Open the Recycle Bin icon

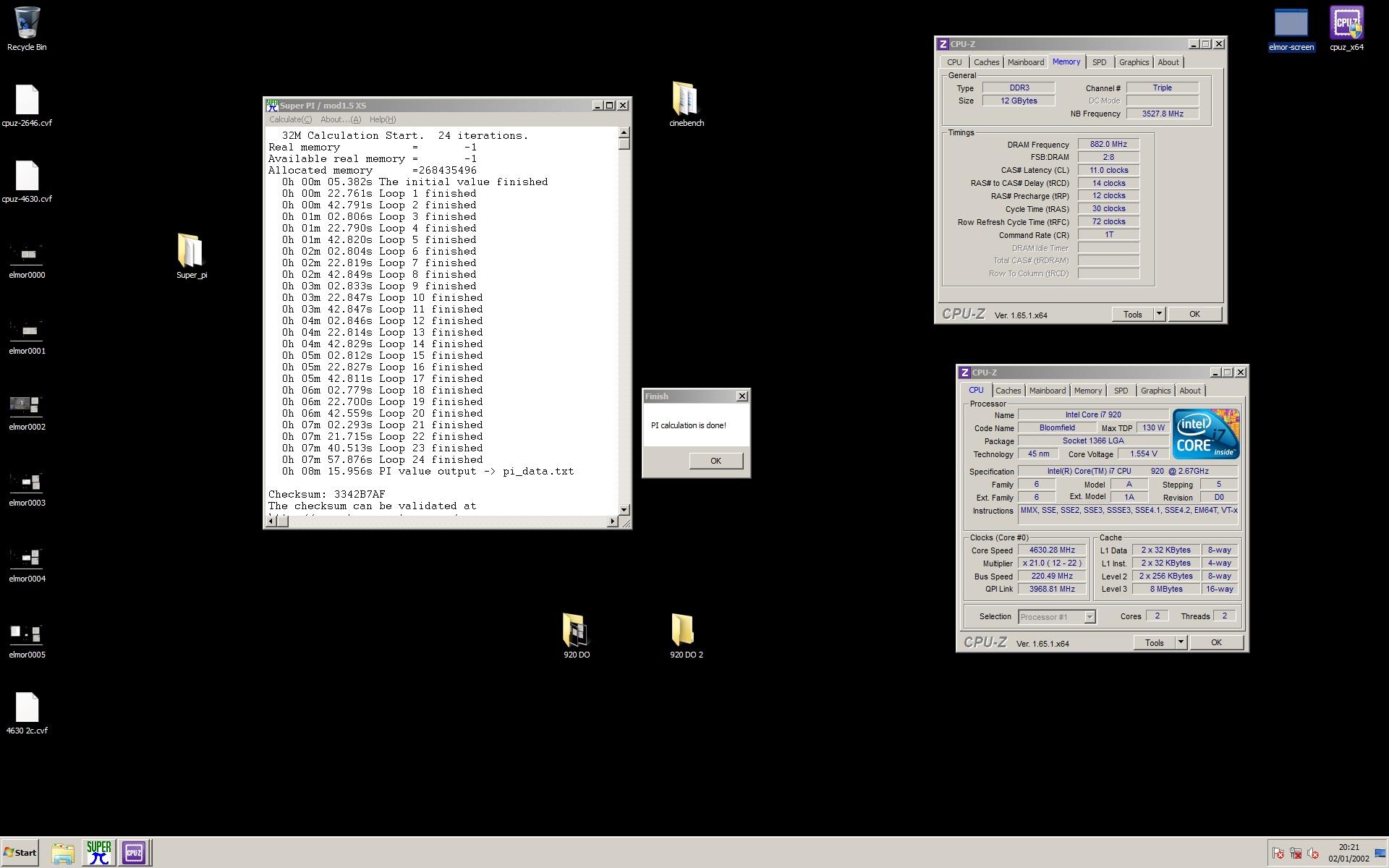[x=27, y=29]
